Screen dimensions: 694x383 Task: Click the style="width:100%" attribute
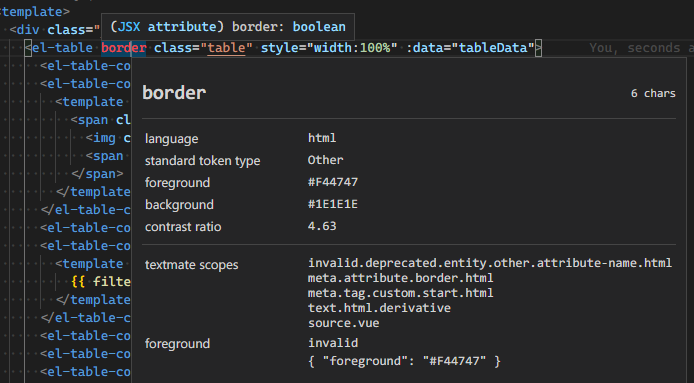coord(329,48)
